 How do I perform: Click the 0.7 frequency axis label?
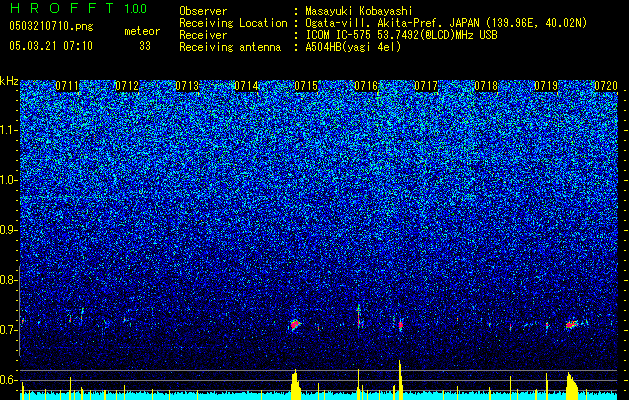[9, 330]
